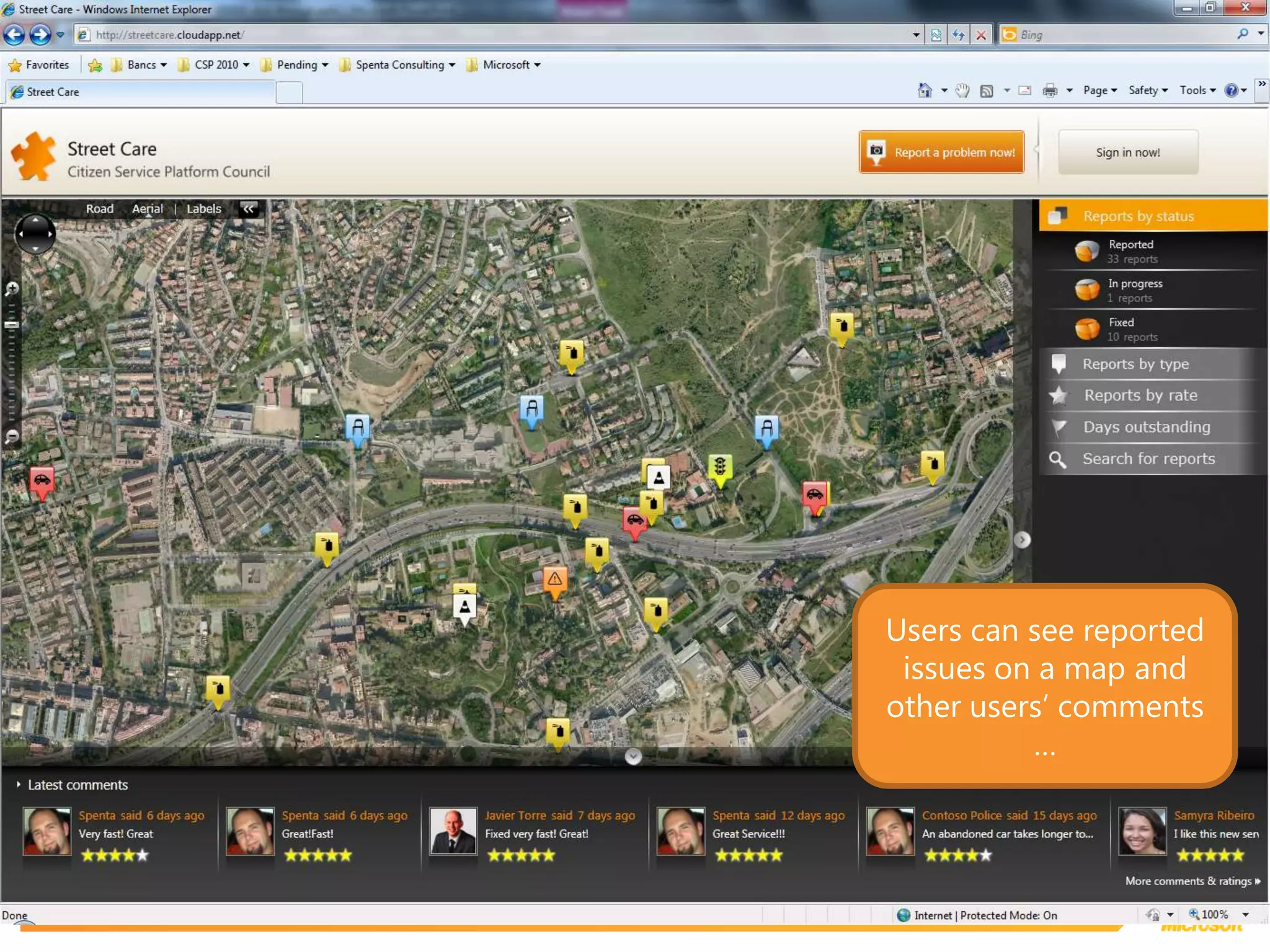Click the 'Fixed very fast! Great!' comment
This screenshot has height=952, width=1270.
pyautogui.click(x=536, y=834)
